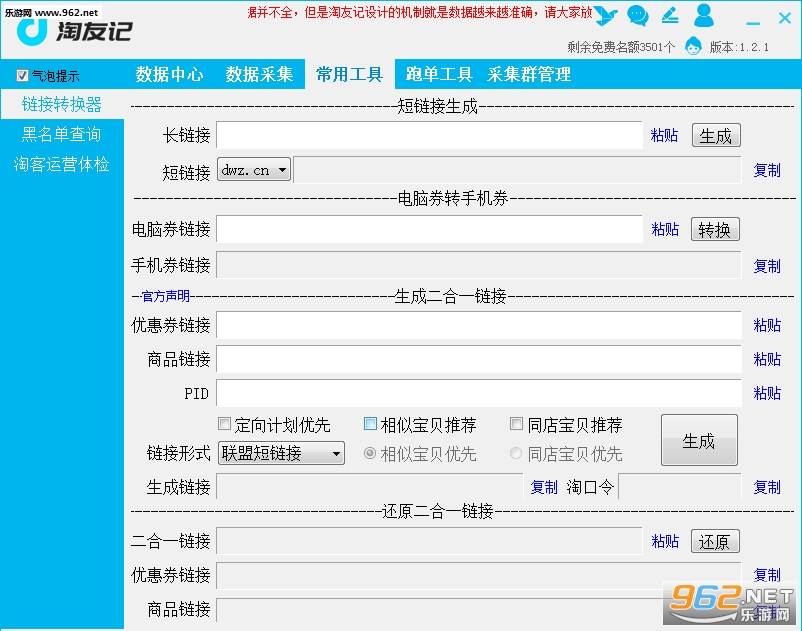Image resolution: width=802 pixels, height=631 pixels.
Task: Click the 淘口令 output field
Action: point(680,486)
